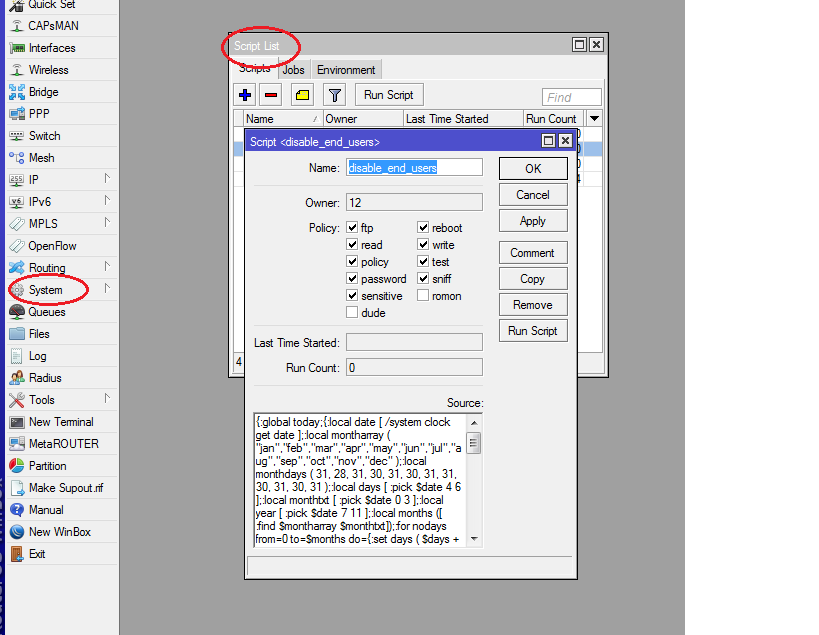Open the Log menu icon
Viewport: 819px width, 635px height.
(17, 356)
